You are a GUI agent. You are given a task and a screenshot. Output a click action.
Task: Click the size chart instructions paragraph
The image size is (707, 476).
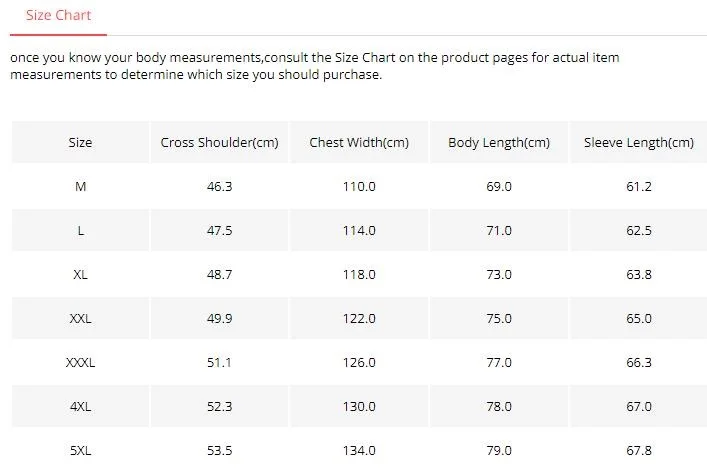coord(314,66)
